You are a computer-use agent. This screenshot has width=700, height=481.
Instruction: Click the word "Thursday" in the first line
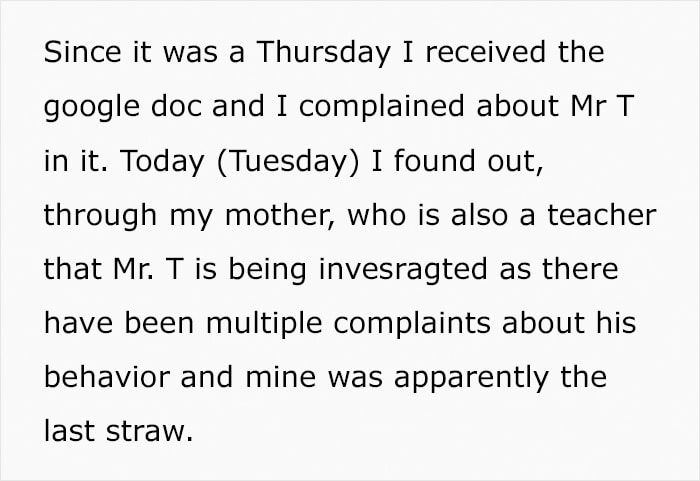click(323, 54)
